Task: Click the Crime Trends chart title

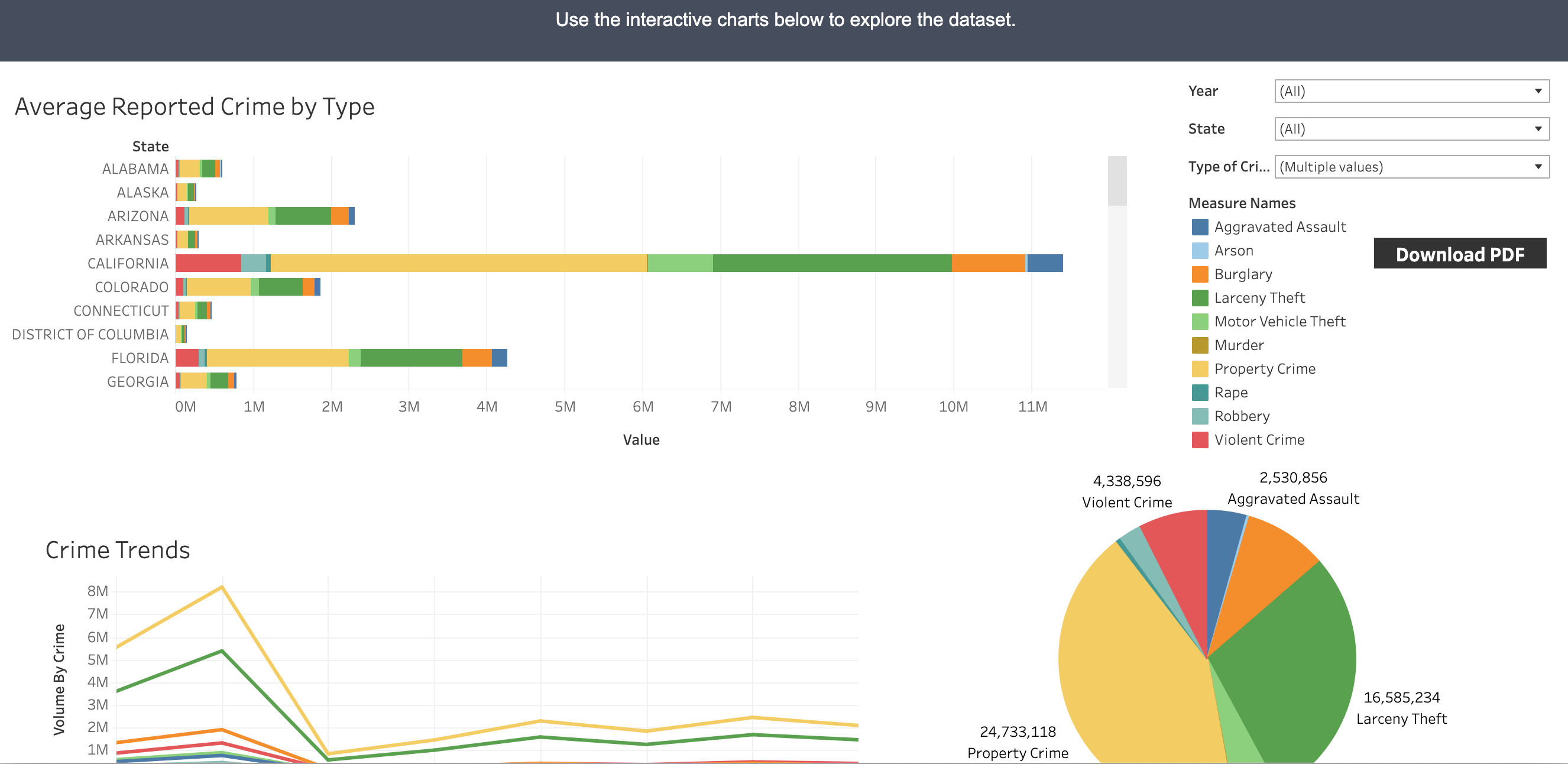Action: 117,549
